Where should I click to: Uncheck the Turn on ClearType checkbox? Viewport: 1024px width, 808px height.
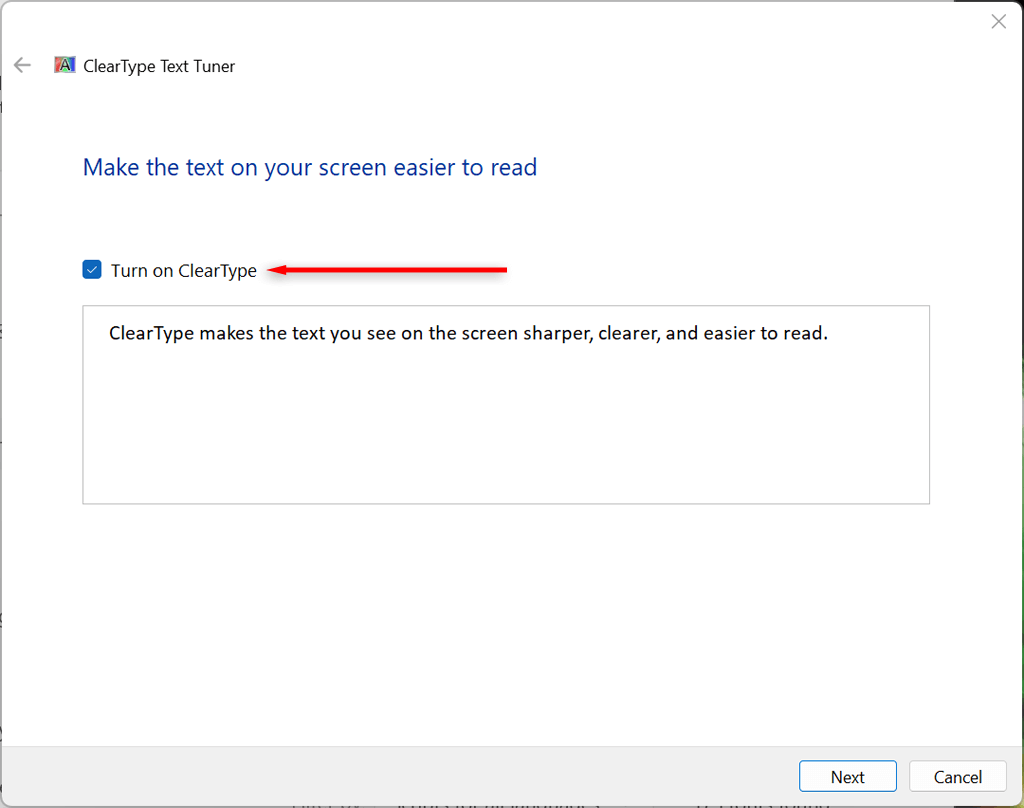click(x=92, y=270)
